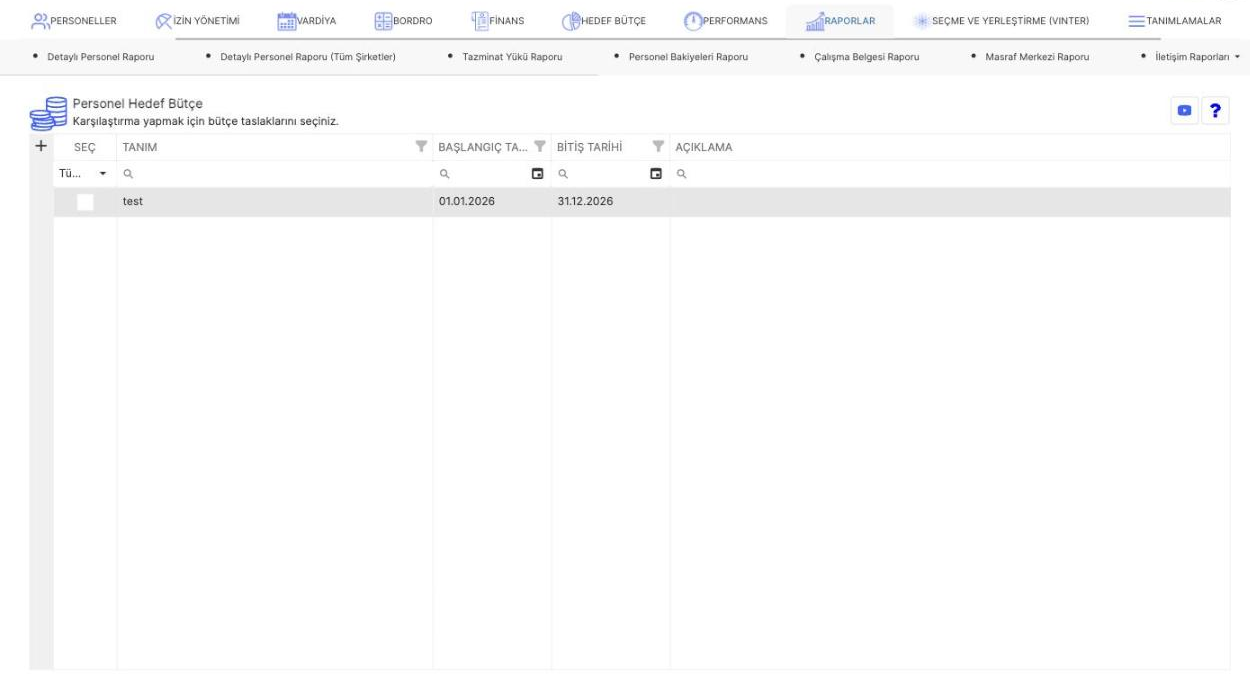This screenshot has height=679, width=1250.
Task: Click the plus icon to add a row
Action: 41,146
